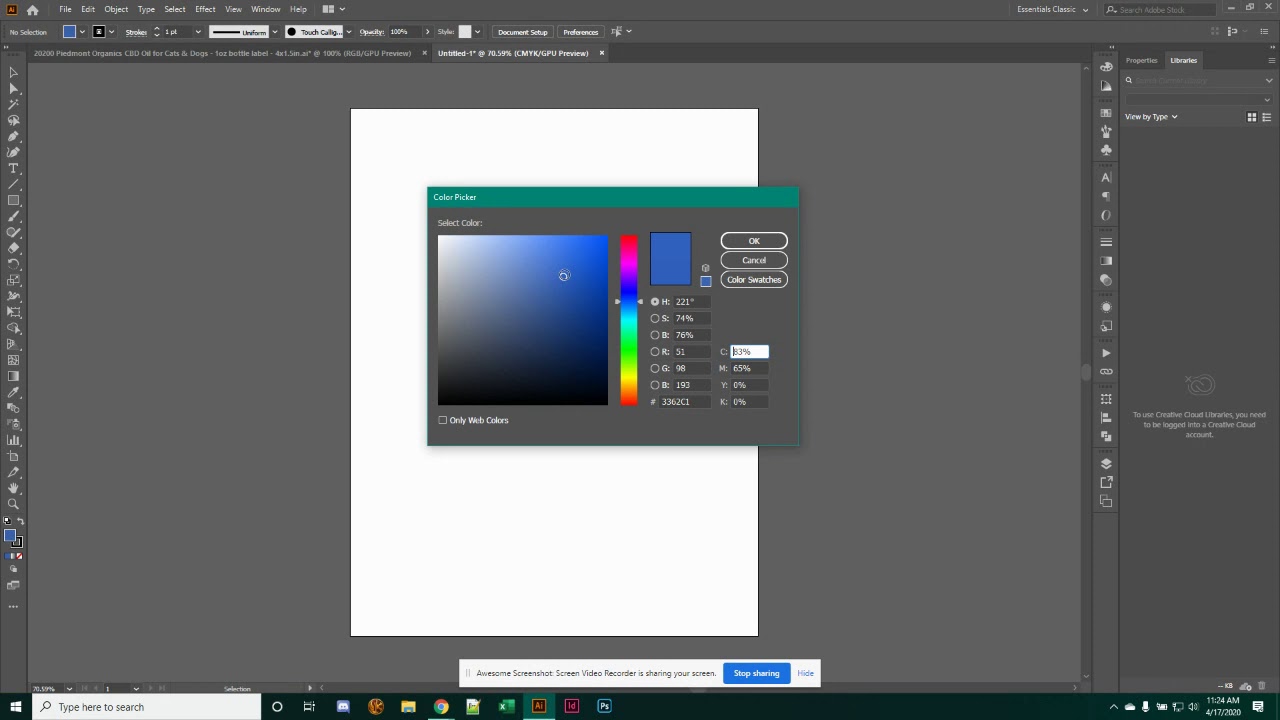
Task: Open the Appearance panel sun icon
Action: point(1106,307)
